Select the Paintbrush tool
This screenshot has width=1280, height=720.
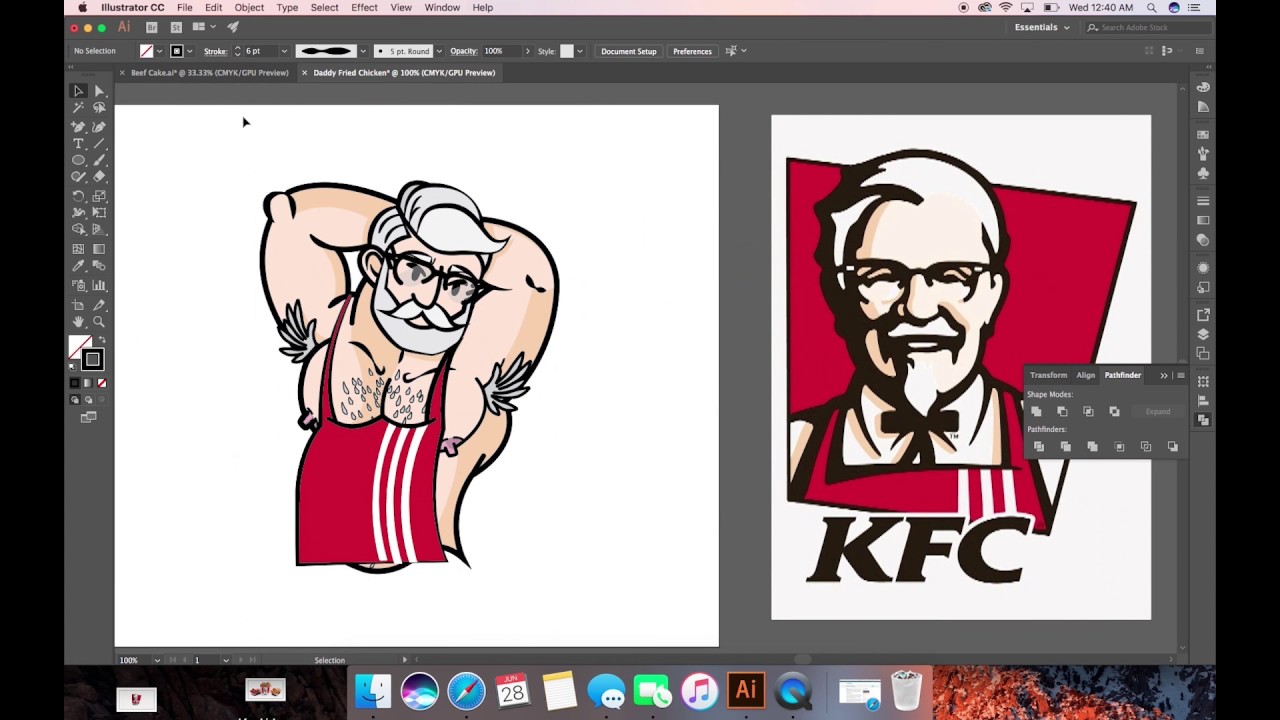pyautogui.click(x=99, y=160)
